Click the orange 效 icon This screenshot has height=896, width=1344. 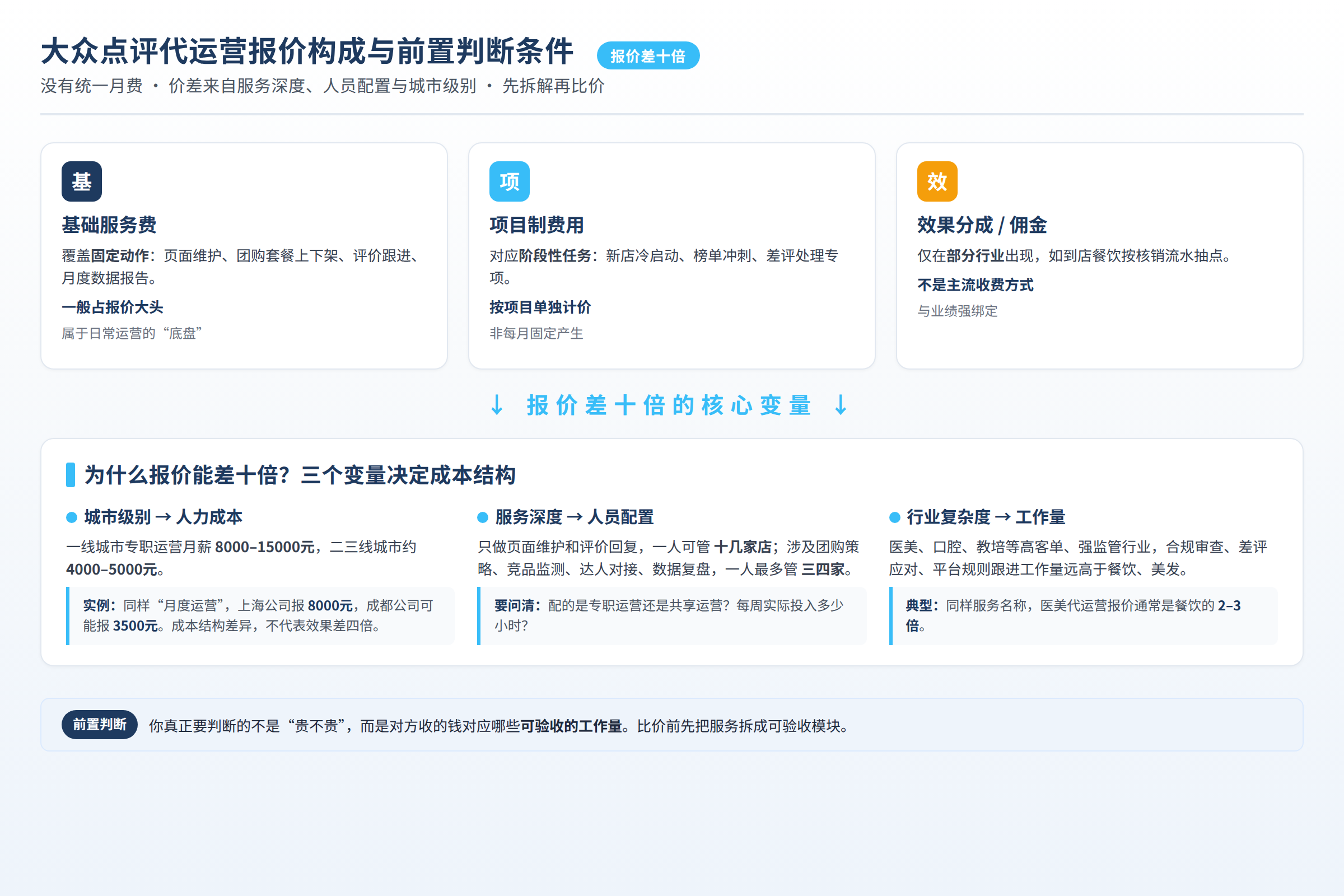[937, 181]
